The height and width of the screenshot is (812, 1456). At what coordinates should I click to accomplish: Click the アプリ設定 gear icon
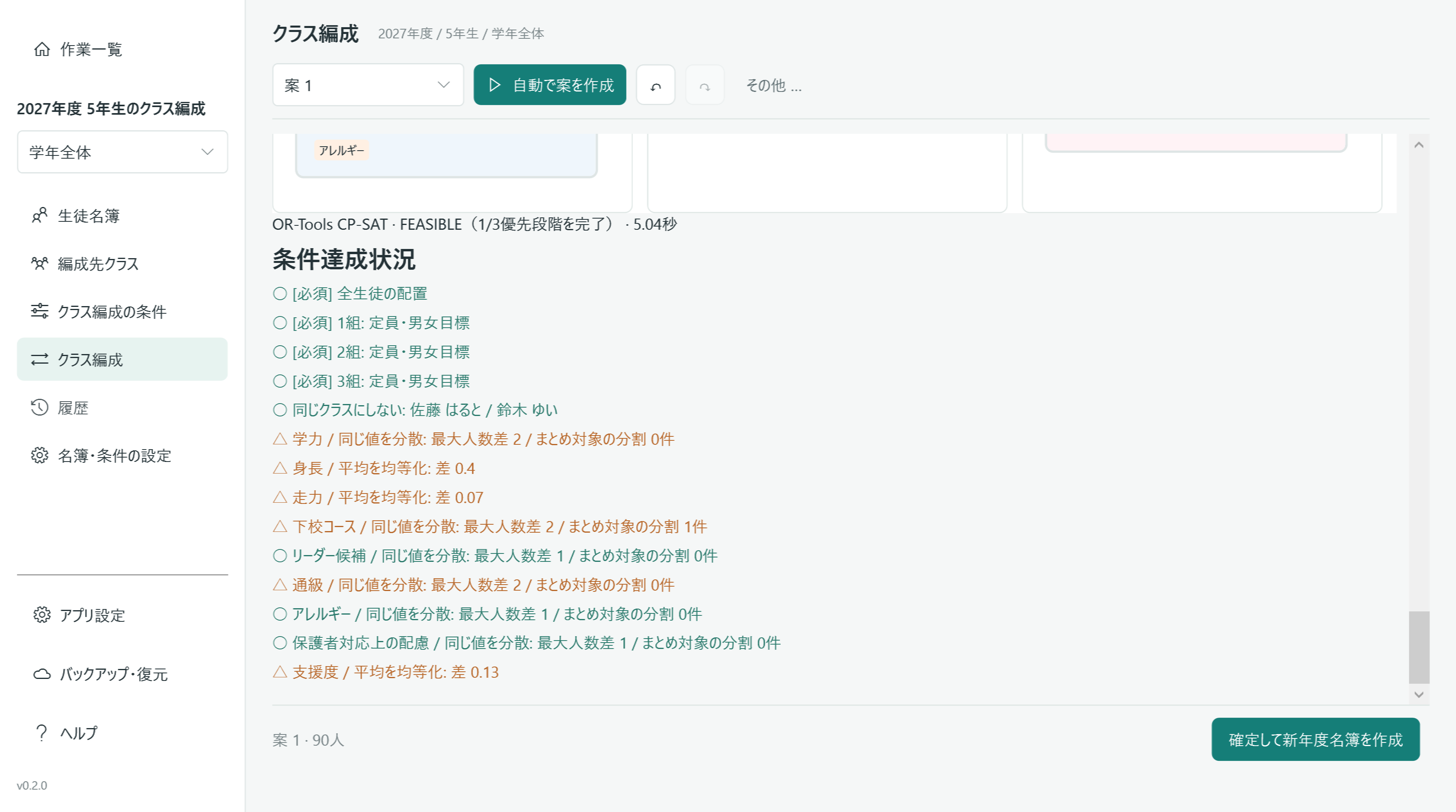pos(42,615)
